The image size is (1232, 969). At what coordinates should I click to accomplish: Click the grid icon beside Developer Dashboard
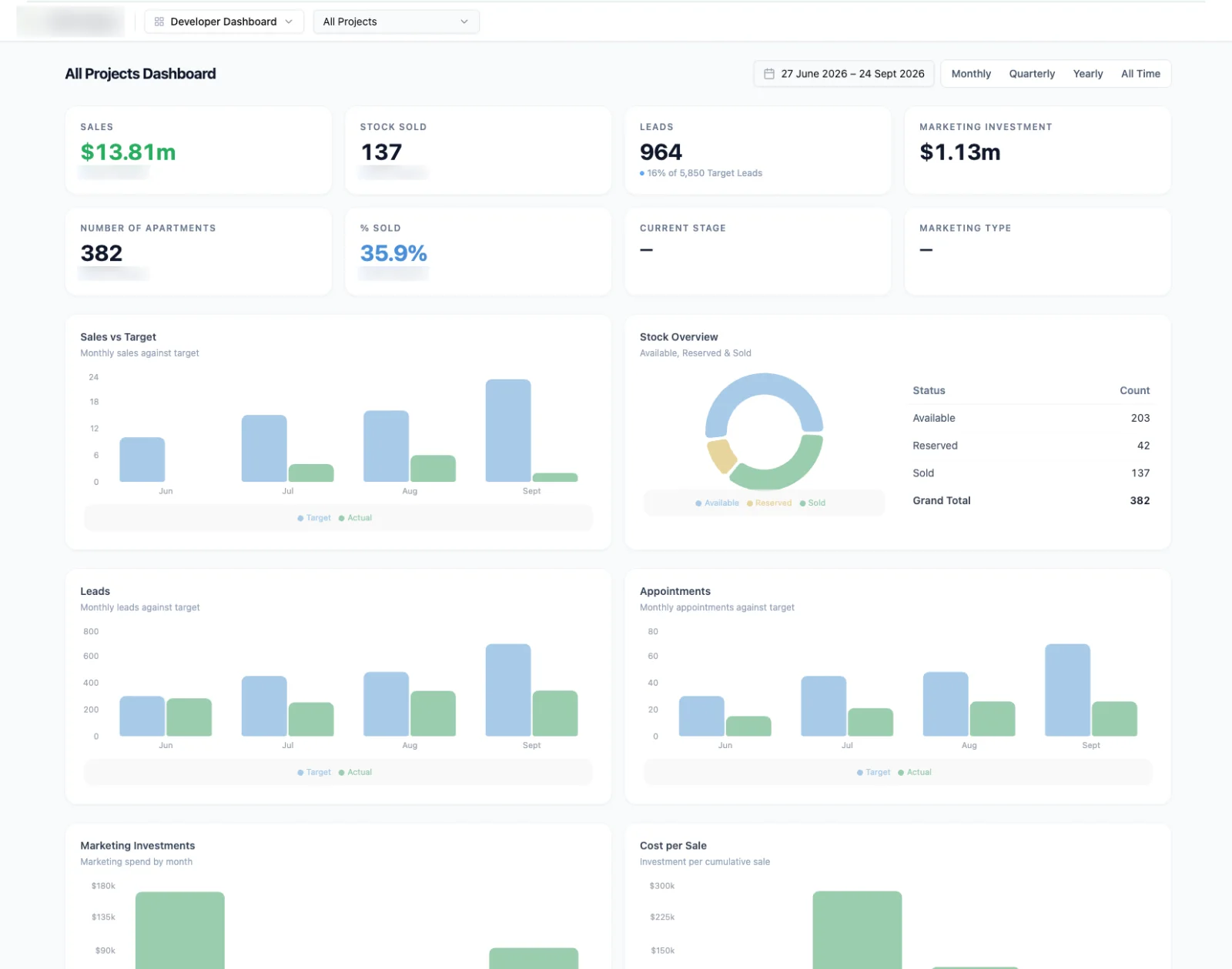click(x=159, y=22)
